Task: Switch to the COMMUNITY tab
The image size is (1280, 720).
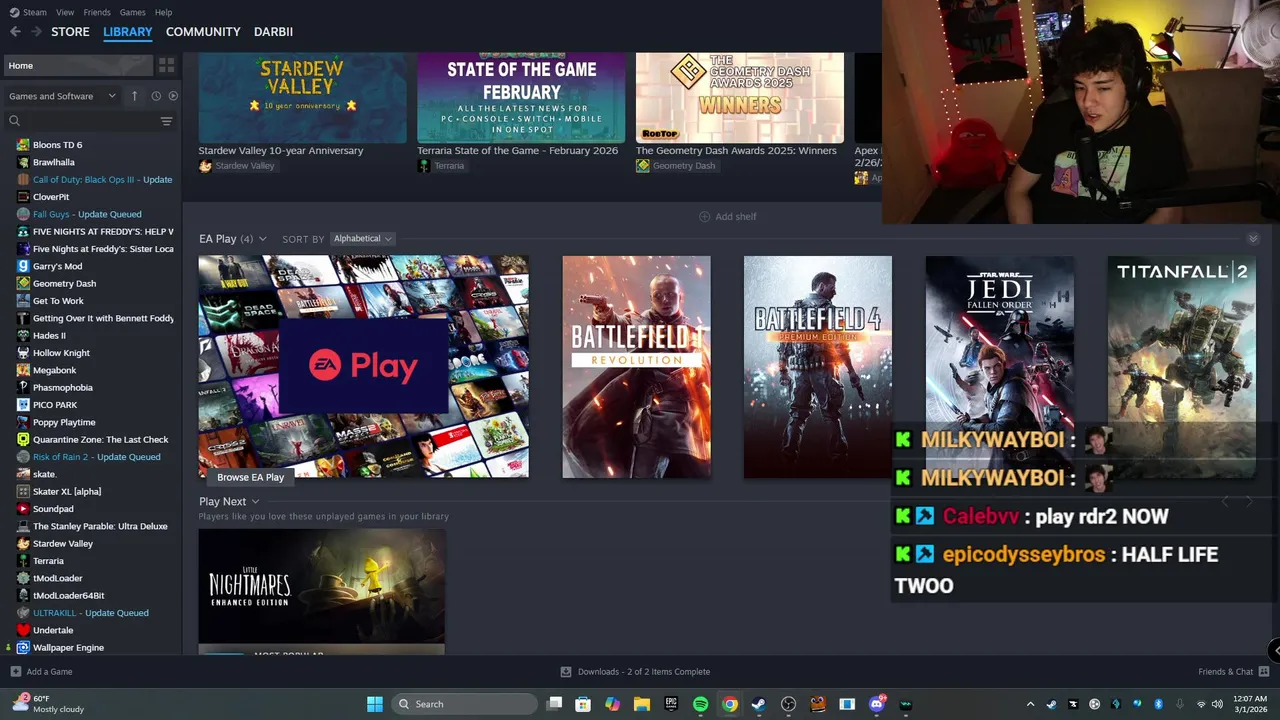Action: 203,32
